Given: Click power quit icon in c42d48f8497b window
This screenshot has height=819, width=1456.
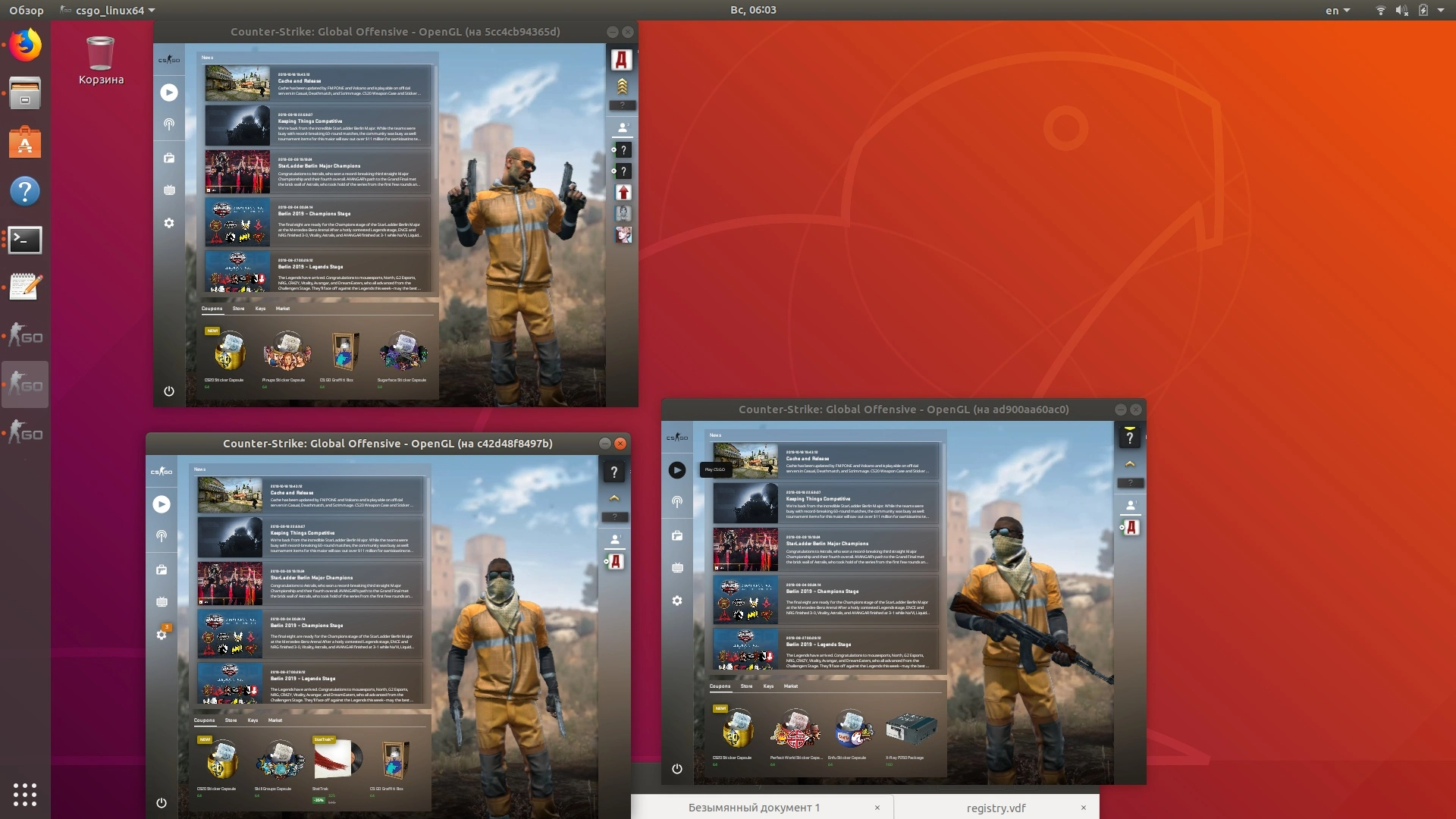Looking at the screenshot, I should 162,803.
